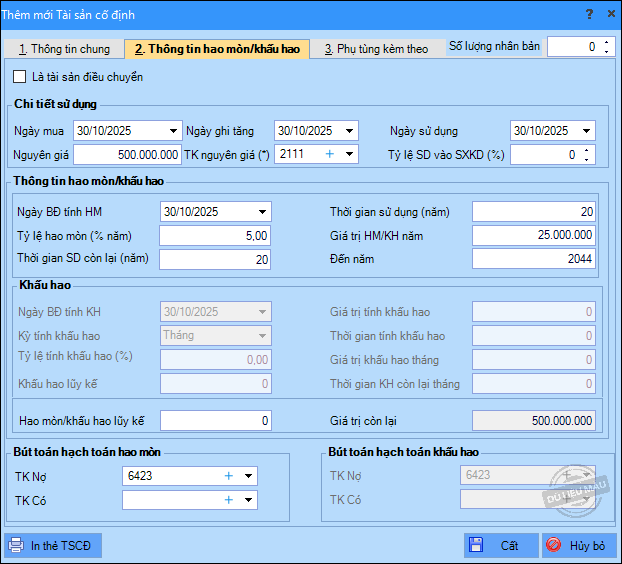Viewport: 622px width, 564px height.
Task: Click the red cancel icon on Hủy bỏ
Action: (554, 546)
